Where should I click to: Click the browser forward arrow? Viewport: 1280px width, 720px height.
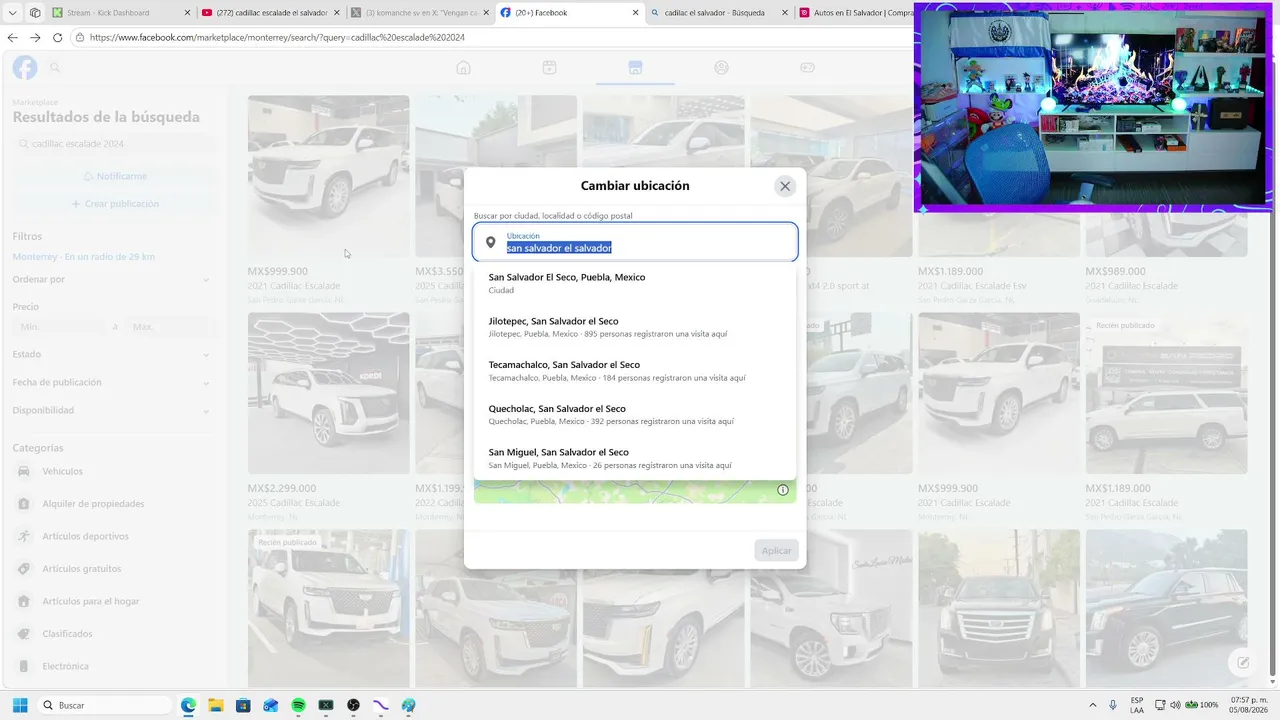tap(35, 38)
